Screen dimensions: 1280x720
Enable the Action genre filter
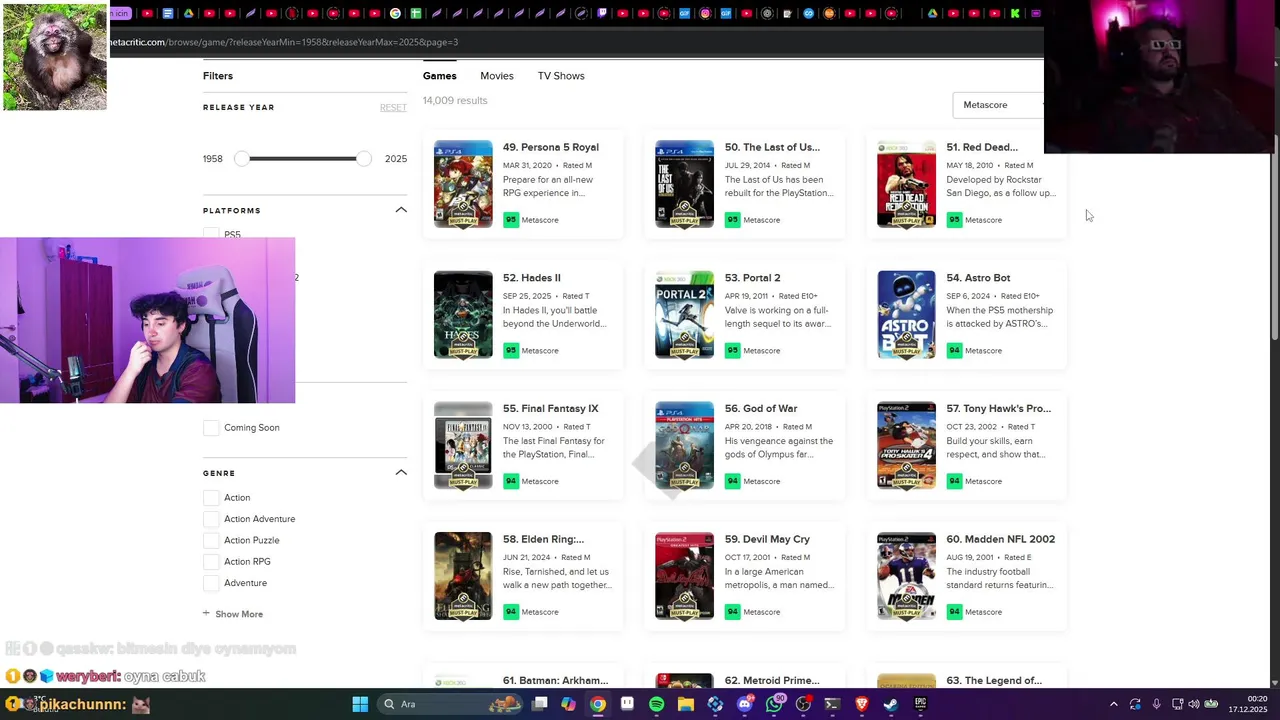pos(211,498)
